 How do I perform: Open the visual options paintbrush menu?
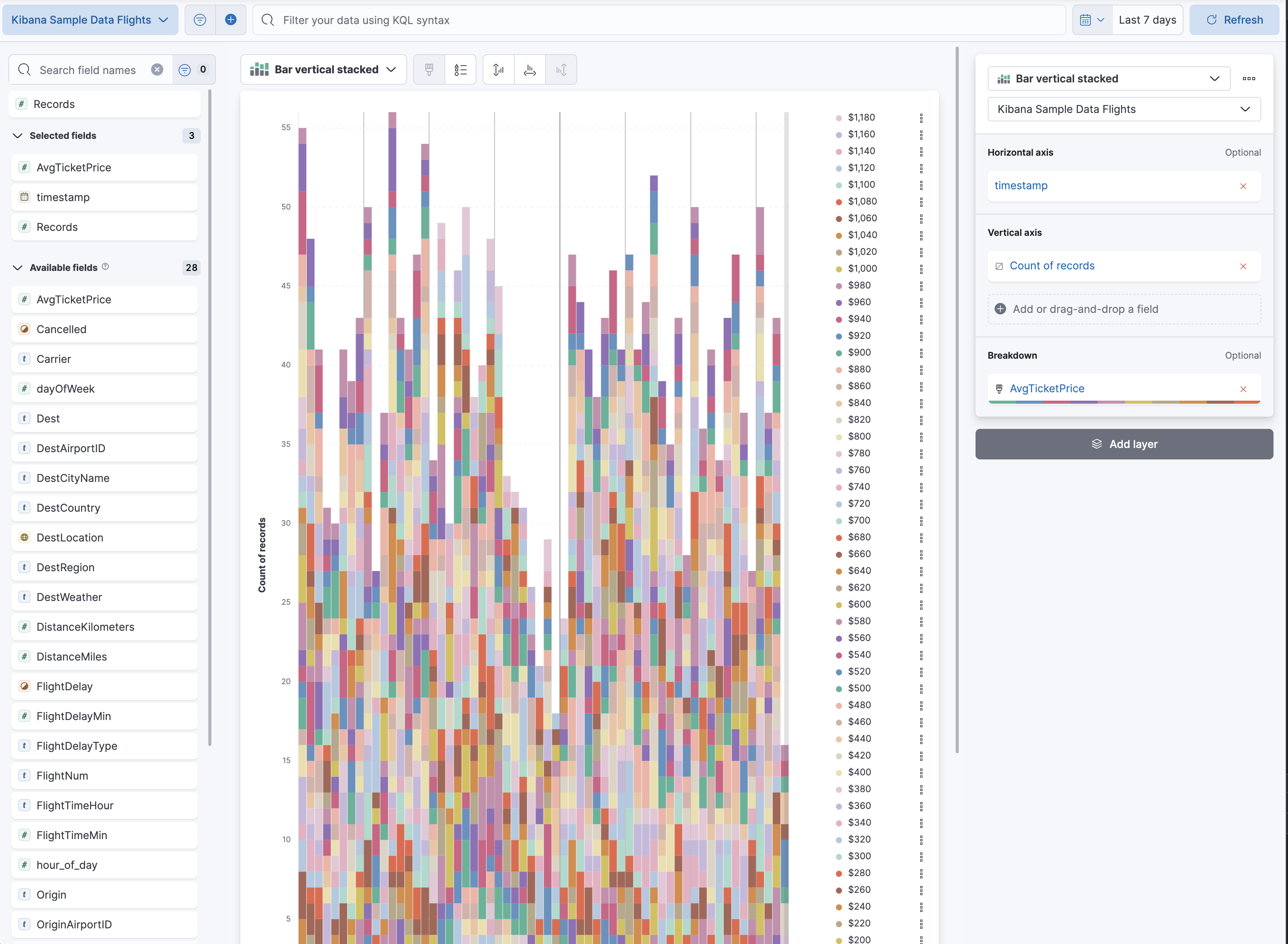pos(428,69)
